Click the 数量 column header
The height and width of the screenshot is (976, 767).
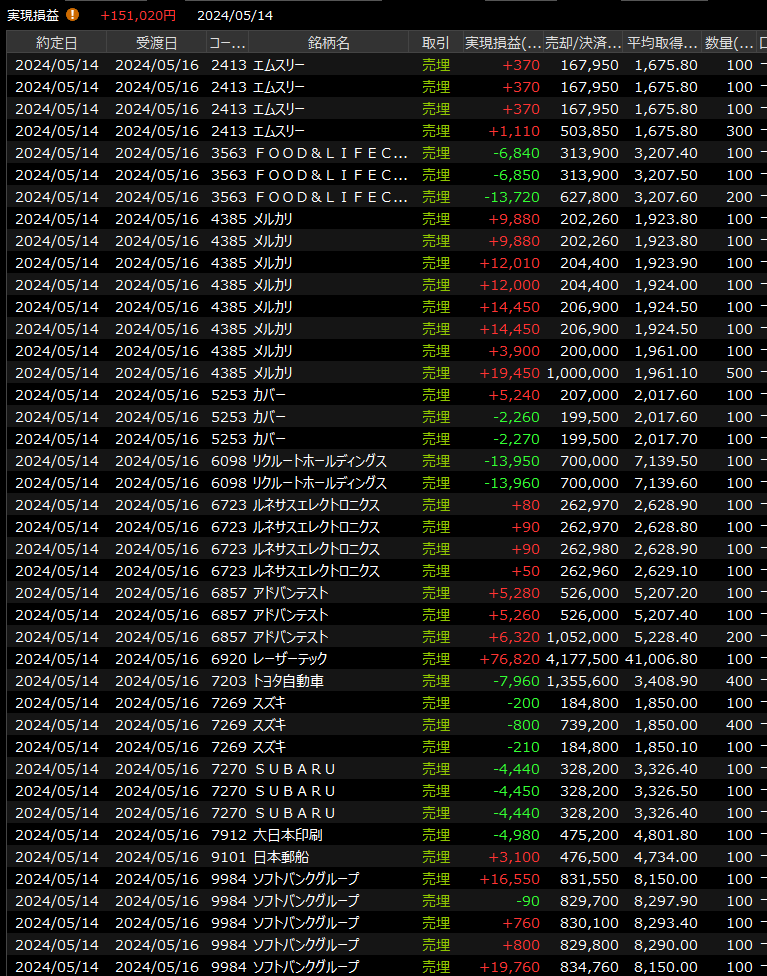(x=730, y=42)
